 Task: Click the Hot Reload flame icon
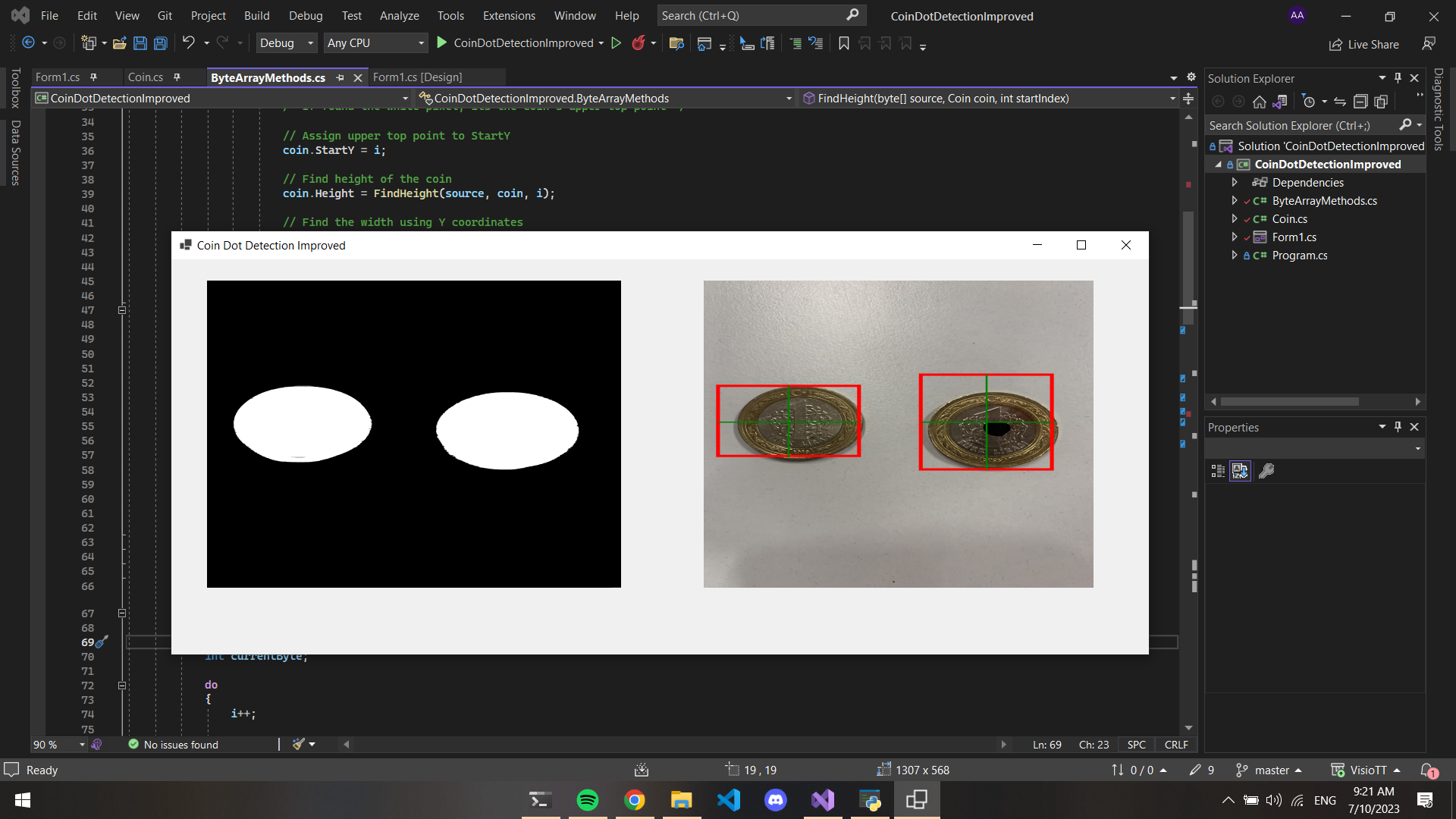639,43
